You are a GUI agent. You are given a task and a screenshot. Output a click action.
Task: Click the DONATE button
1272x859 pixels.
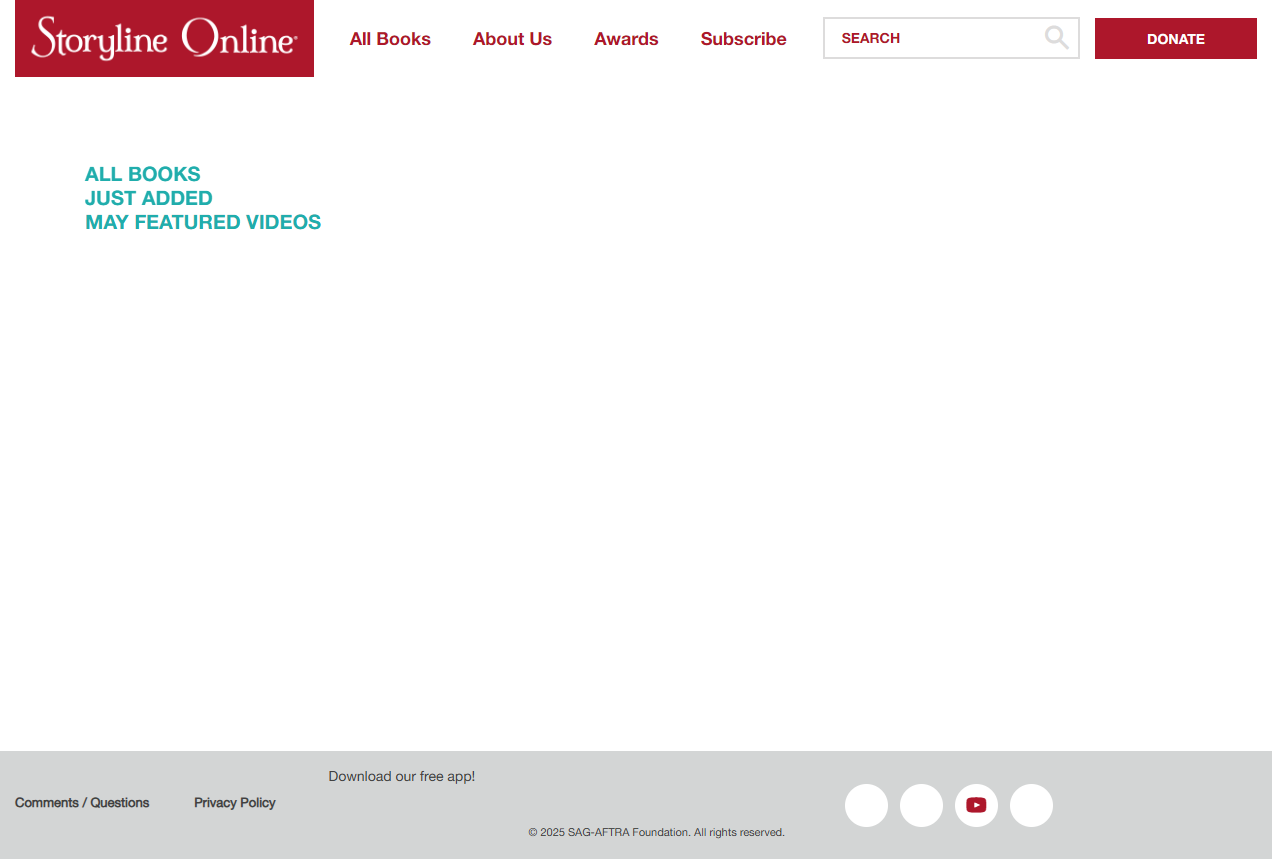coord(1175,38)
